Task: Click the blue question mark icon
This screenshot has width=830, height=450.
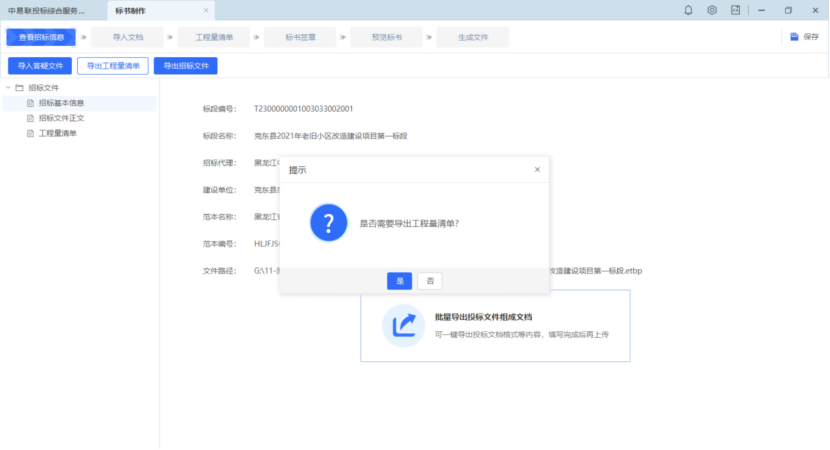Action: [x=328, y=222]
